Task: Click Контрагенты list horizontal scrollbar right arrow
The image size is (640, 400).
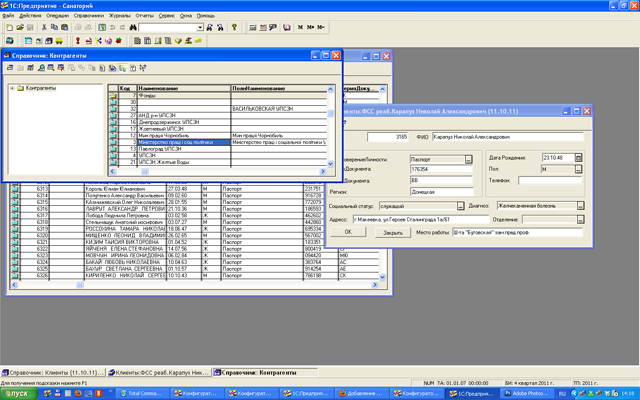Action: (322, 172)
